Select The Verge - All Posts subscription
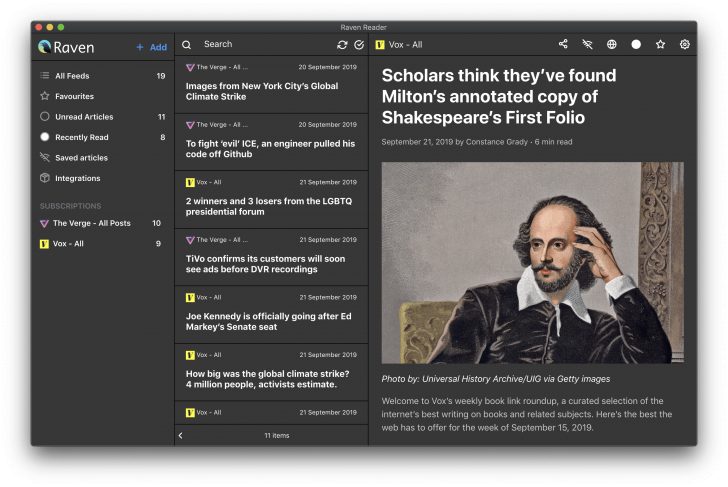The image size is (728, 487). coord(102,223)
